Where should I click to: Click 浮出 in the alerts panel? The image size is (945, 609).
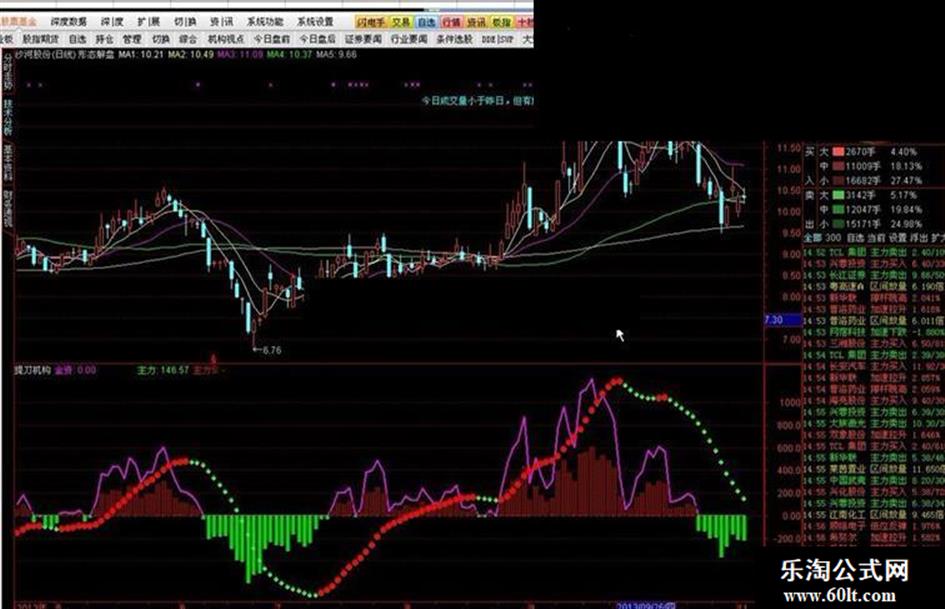point(919,238)
